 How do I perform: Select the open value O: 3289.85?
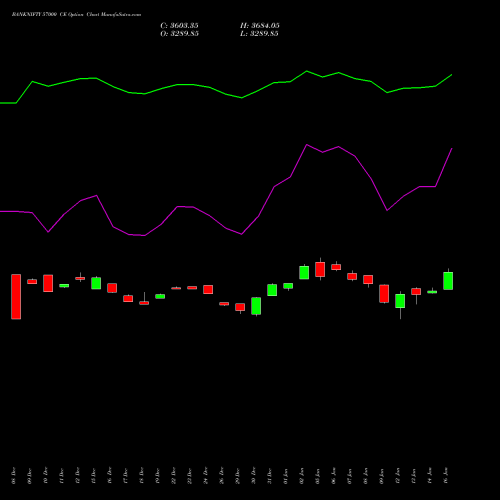point(179,34)
